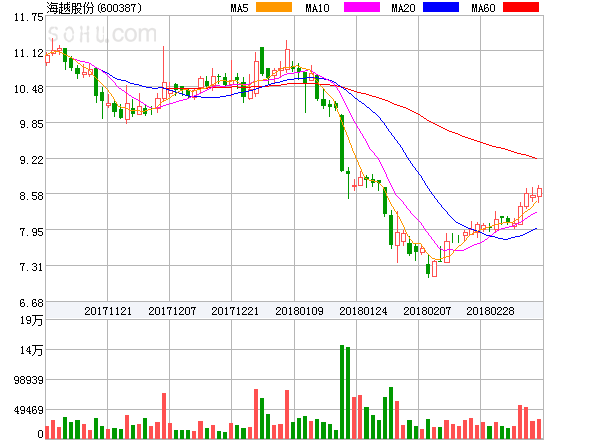
Task: Click the 20180207 date label
Action: coord(427,311)
